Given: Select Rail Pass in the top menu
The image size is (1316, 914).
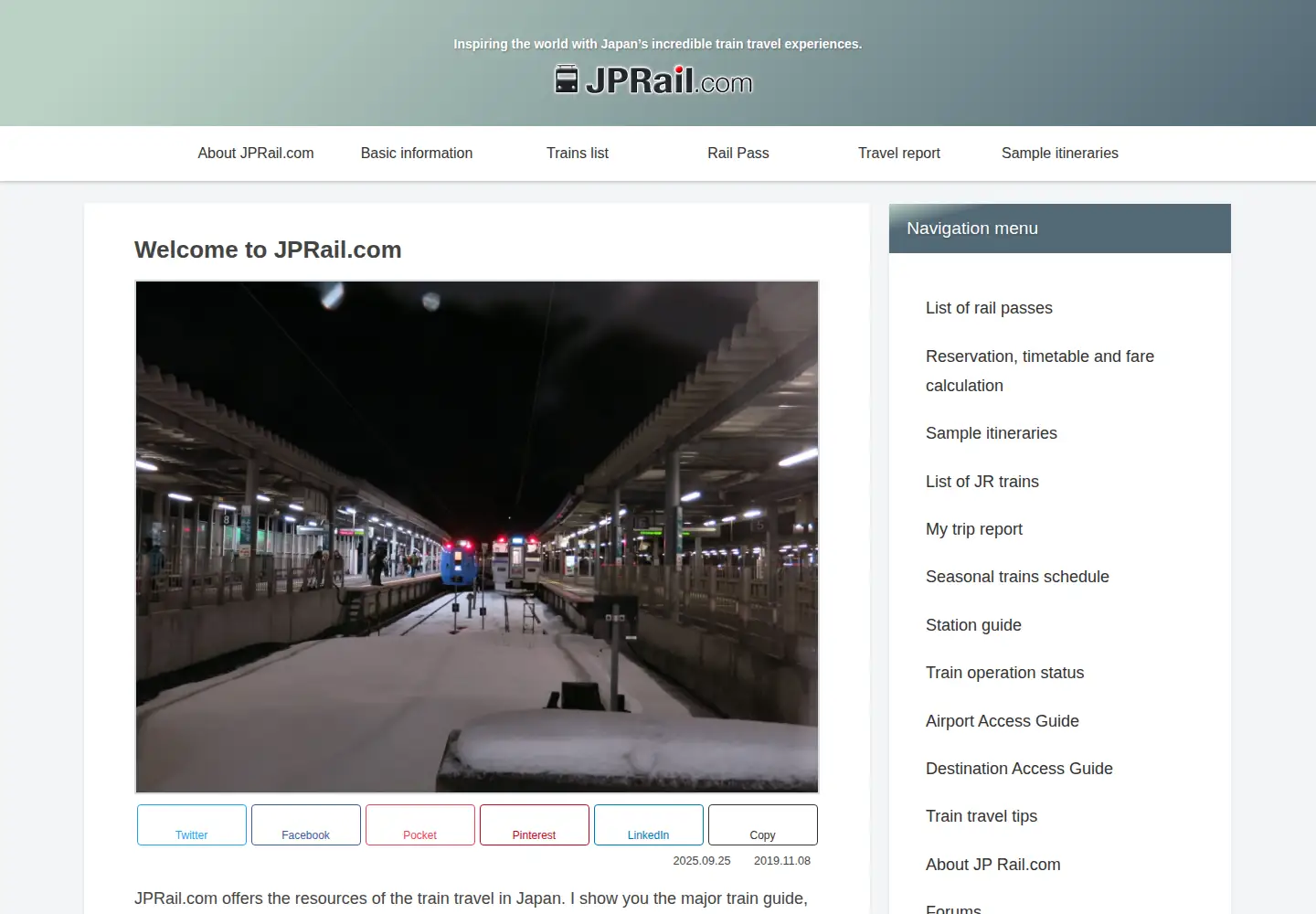Looking at the screenshot, I should tap(738, 154).
